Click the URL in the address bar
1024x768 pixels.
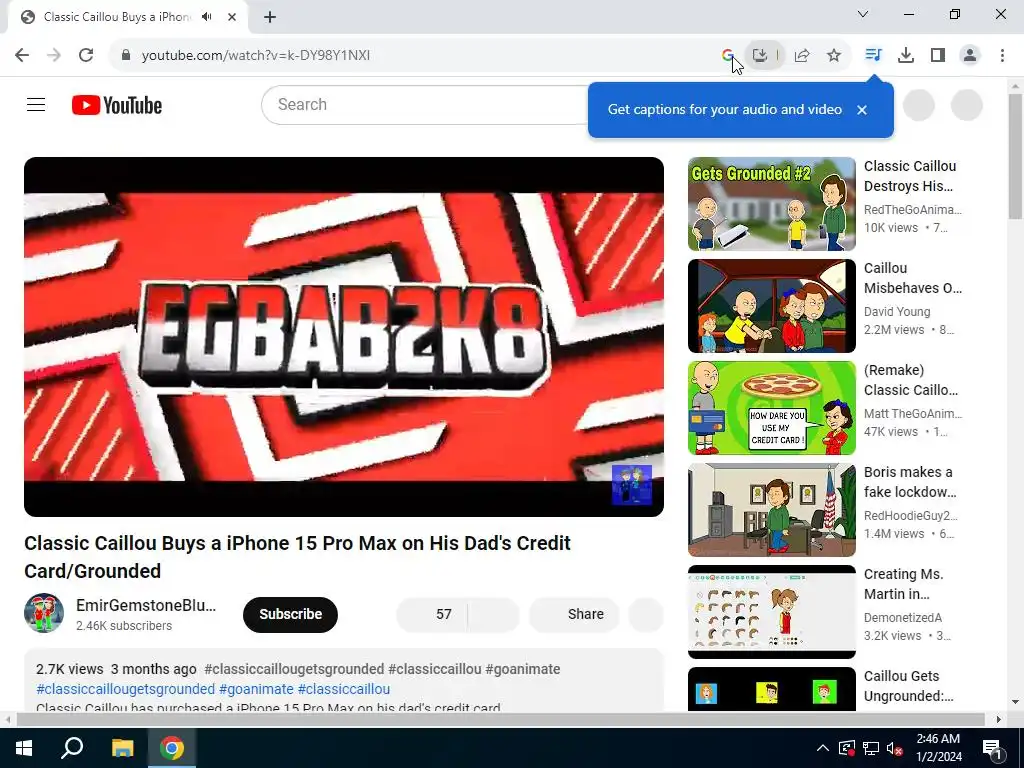tap(256, 56)
